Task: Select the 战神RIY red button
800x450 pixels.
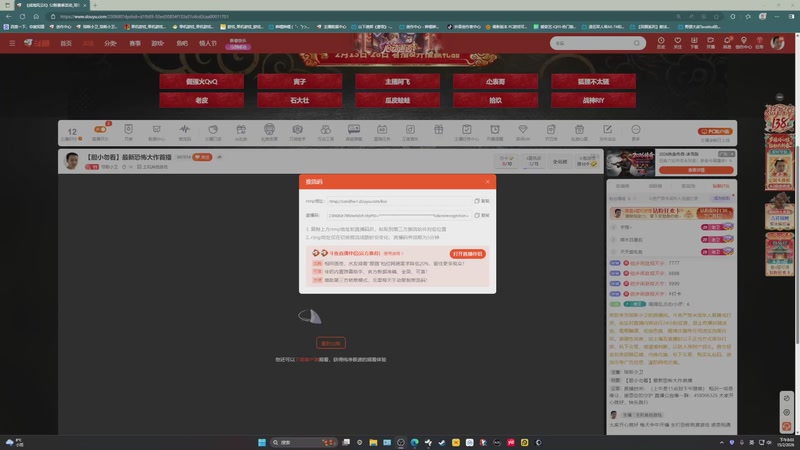Action: tap(593, 101)
